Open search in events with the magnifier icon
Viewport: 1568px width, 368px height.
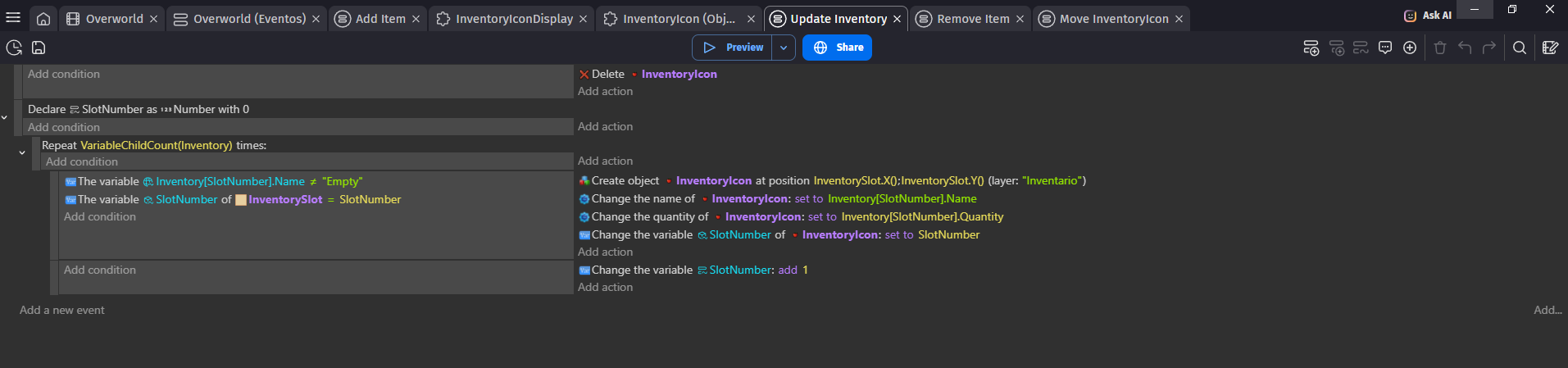click(x=1520, y=48)
